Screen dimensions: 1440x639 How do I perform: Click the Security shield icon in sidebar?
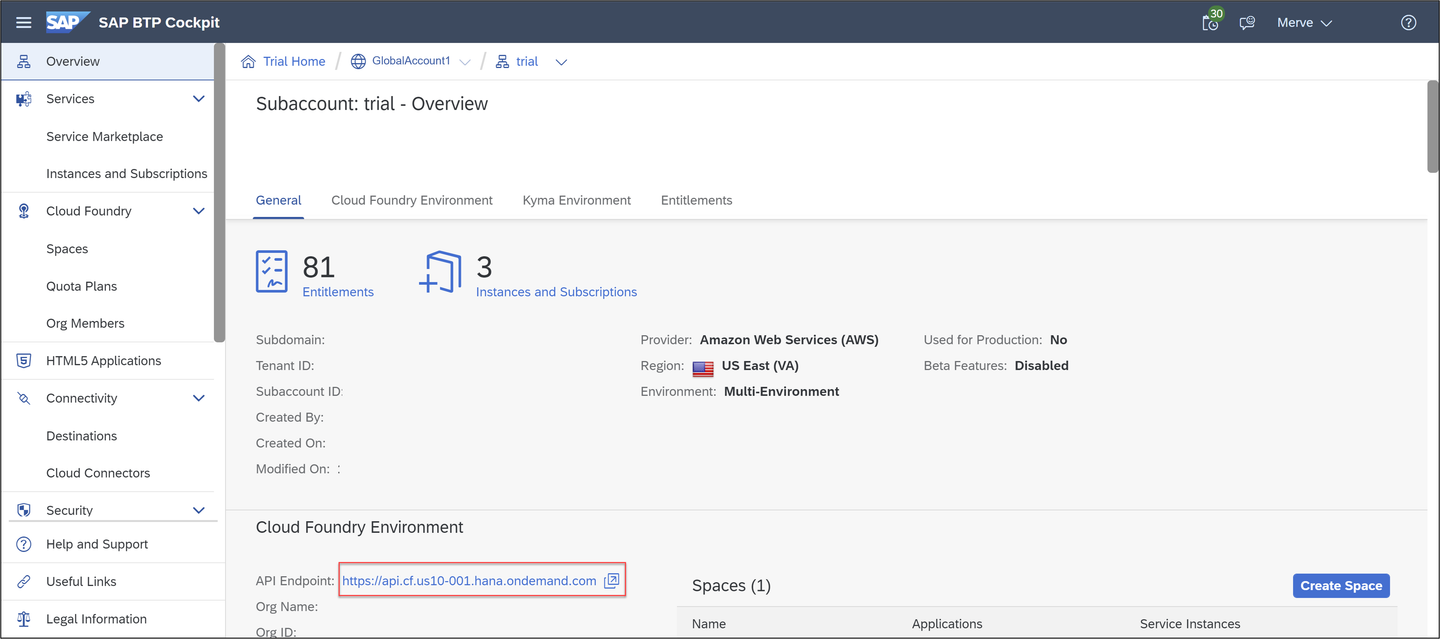coord(24,510)
